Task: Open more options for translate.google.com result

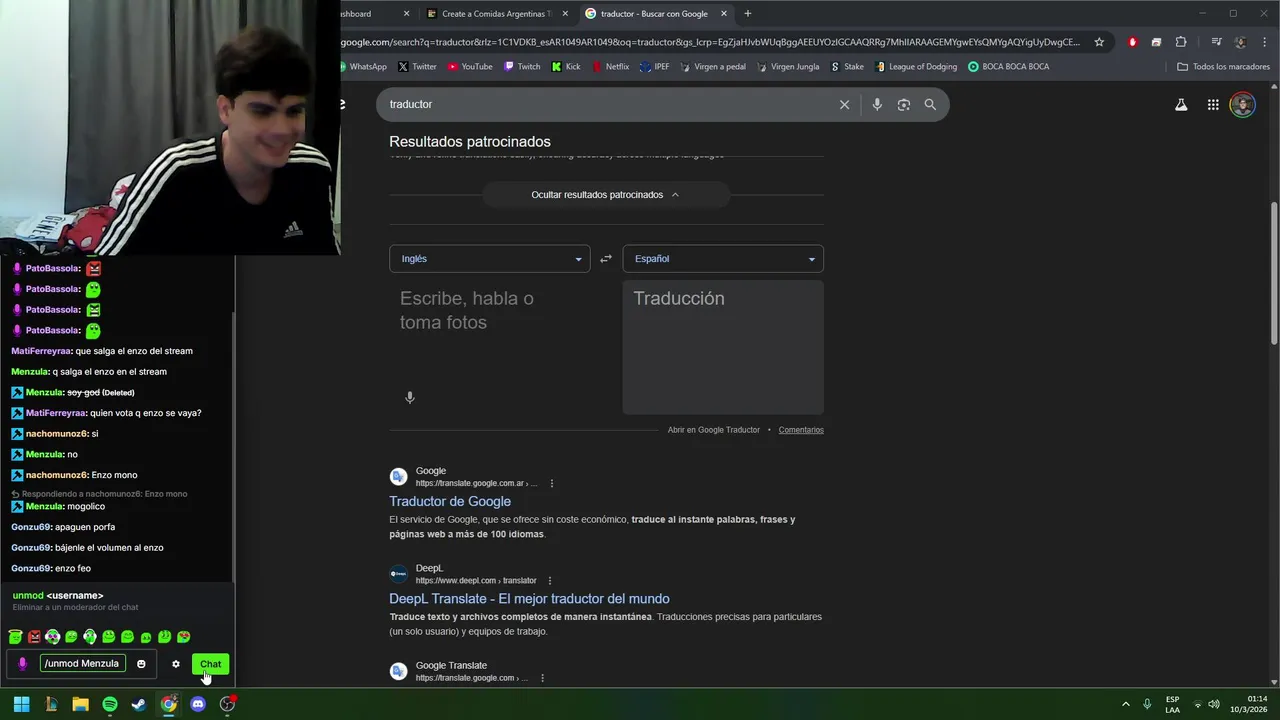Action: click(542, 678)
